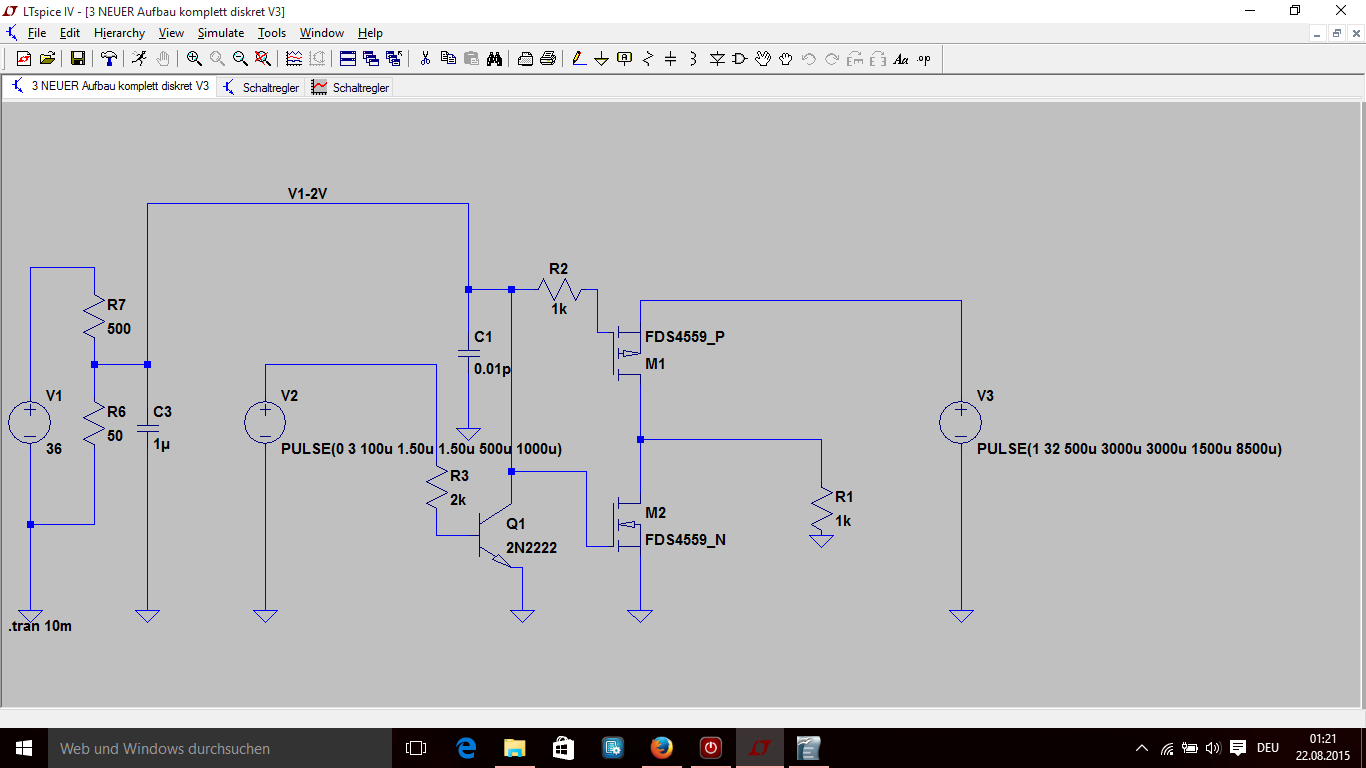This screenshot has width=1366, height=768.
Task: Pick the Resistor tool in toolbar
Action: coord(647,59)
